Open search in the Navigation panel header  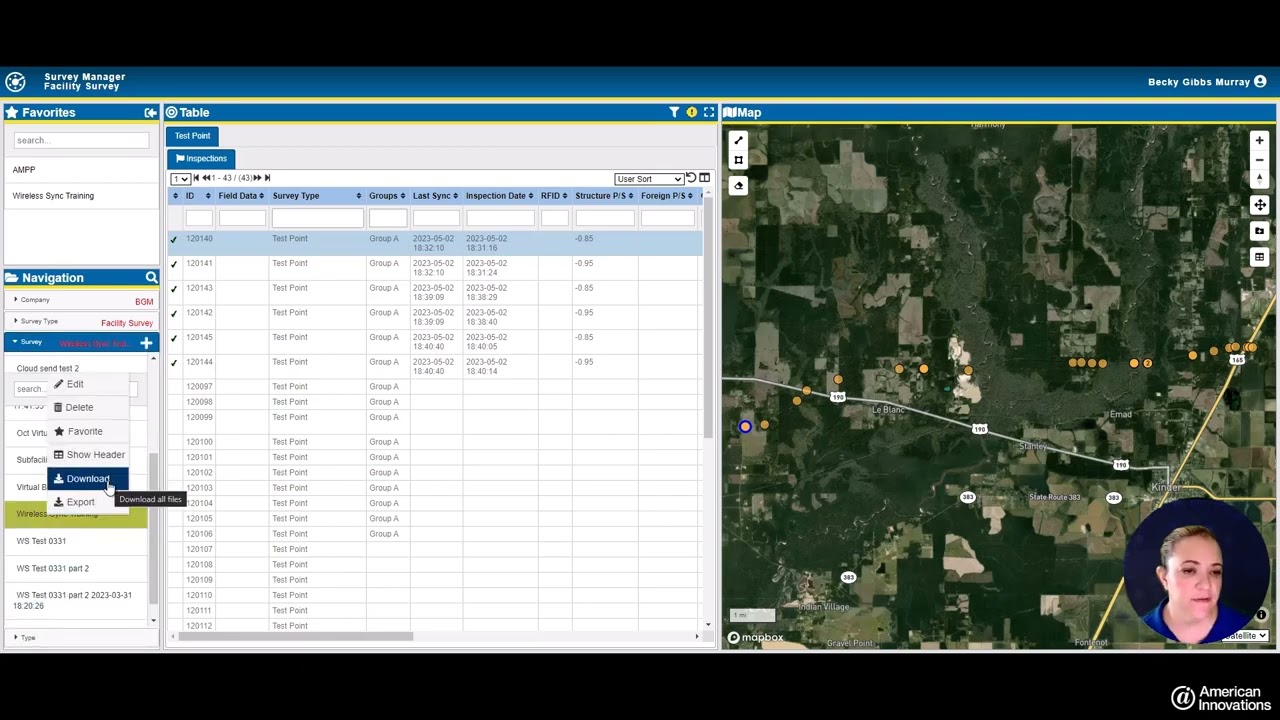pyautogui.click(x=151, y=278)
